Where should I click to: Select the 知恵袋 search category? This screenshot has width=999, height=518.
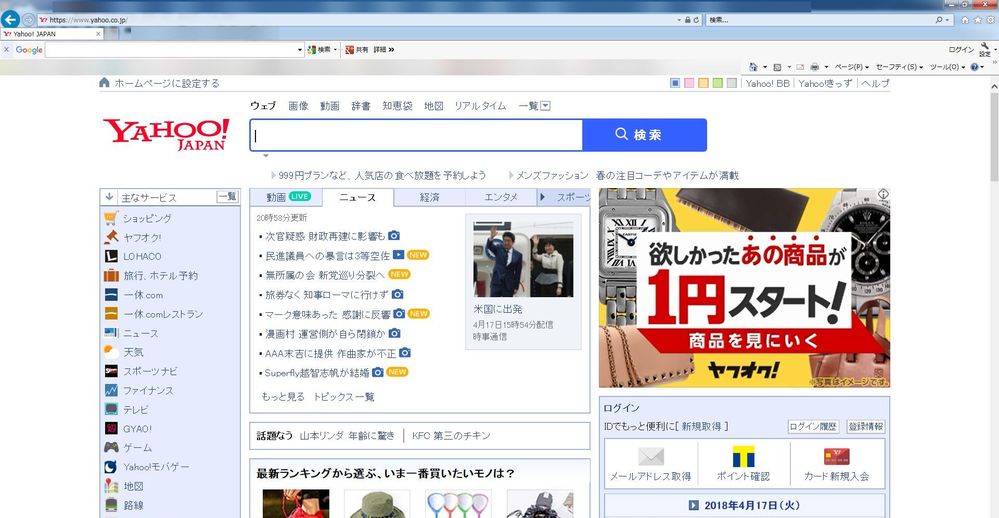[397, 106]
